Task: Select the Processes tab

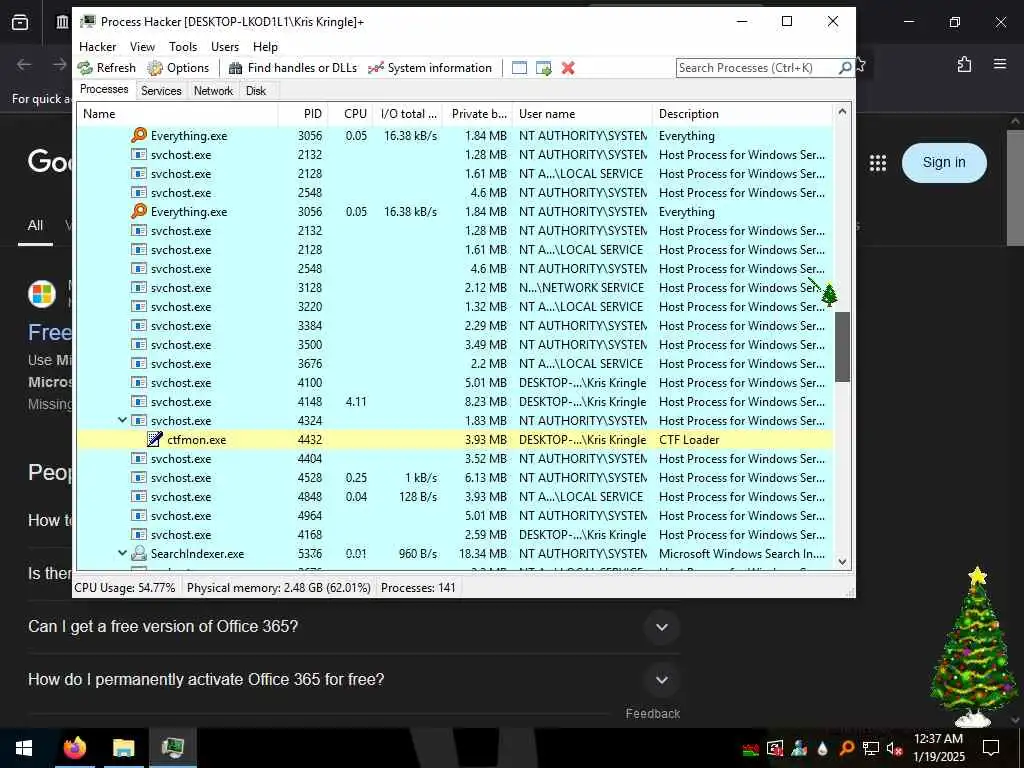Action: tap(104, 89)
